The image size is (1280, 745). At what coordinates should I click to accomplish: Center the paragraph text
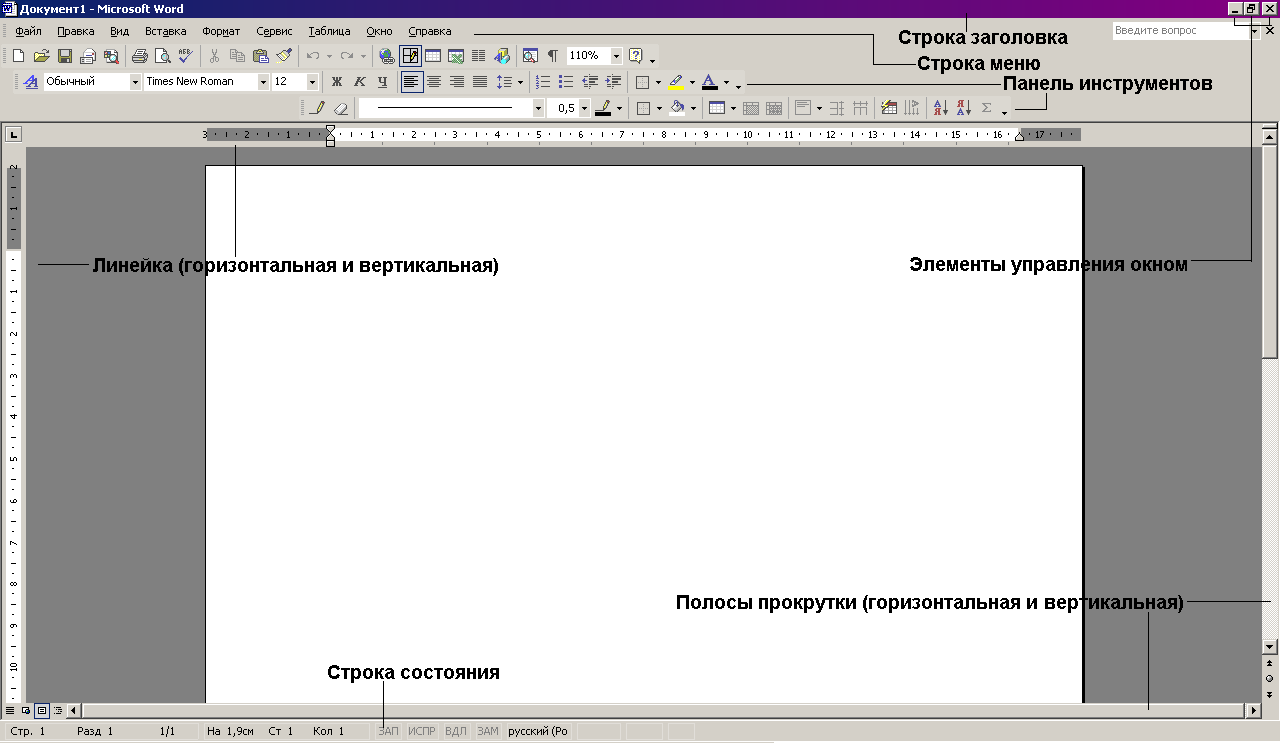pyautogui.click(x=434, y=82)
